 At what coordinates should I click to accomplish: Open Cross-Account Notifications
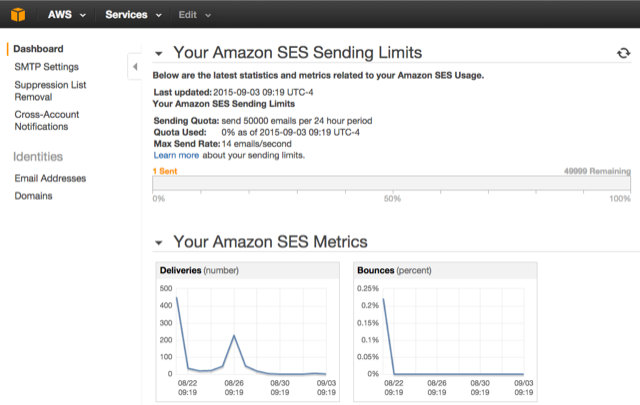pyautogui.click(x=47, y=120)
